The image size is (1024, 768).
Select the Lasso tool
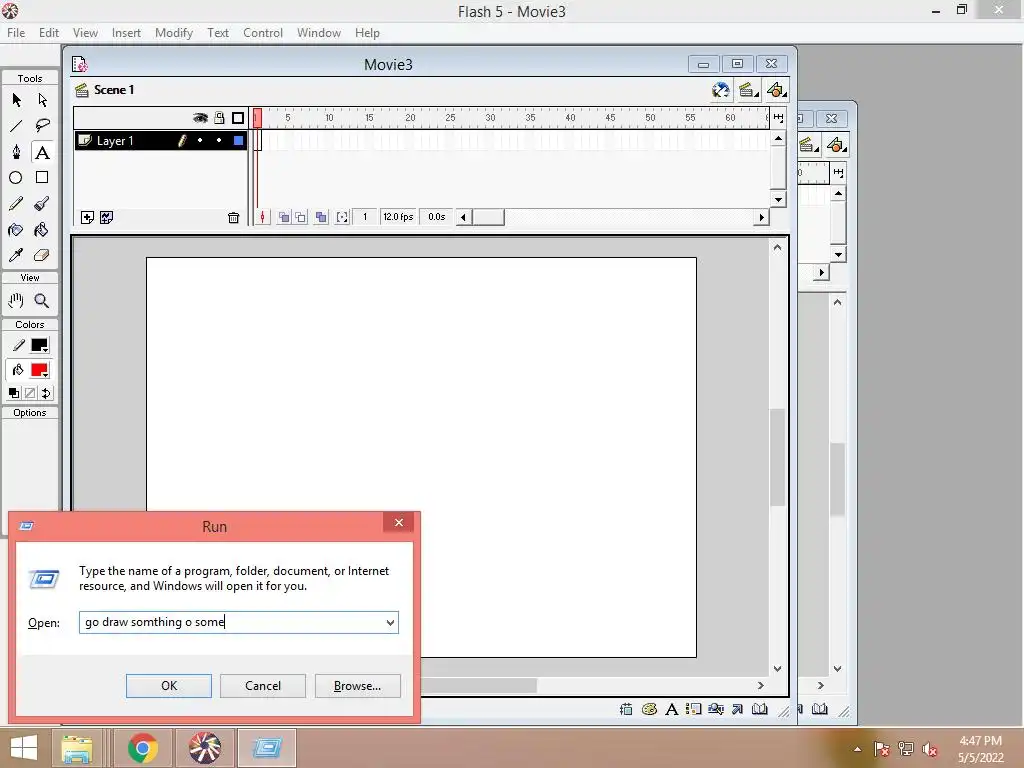[42, 126]
